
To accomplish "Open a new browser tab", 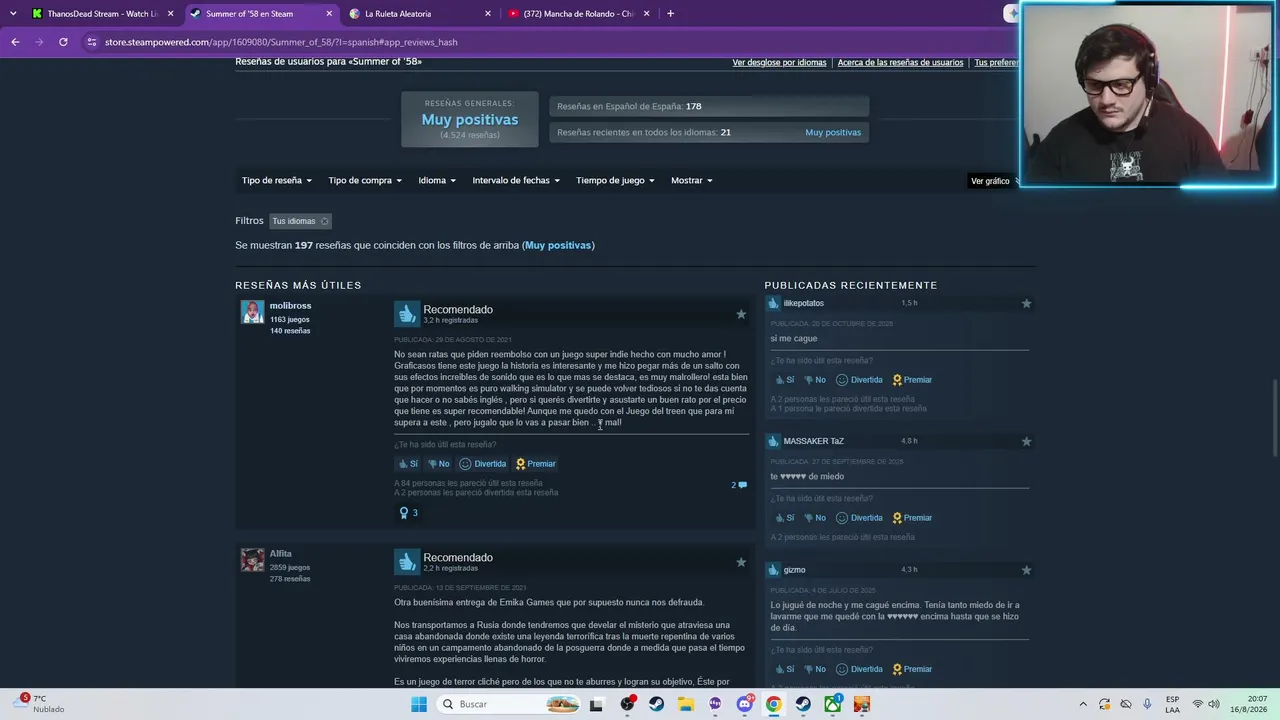I will click(x=670, y=14).
